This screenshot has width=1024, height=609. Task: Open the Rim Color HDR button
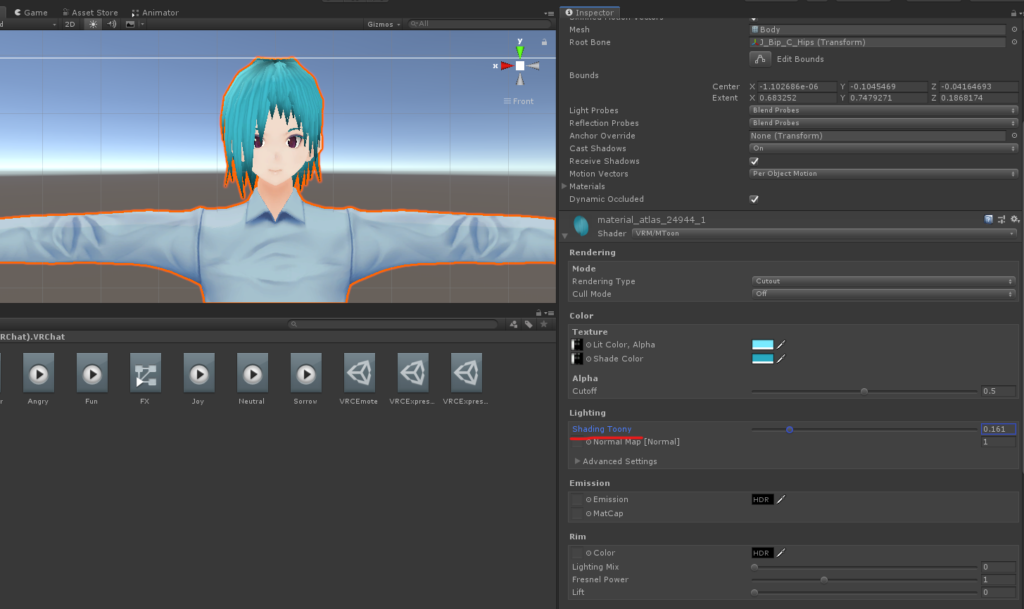pos(762,553)
